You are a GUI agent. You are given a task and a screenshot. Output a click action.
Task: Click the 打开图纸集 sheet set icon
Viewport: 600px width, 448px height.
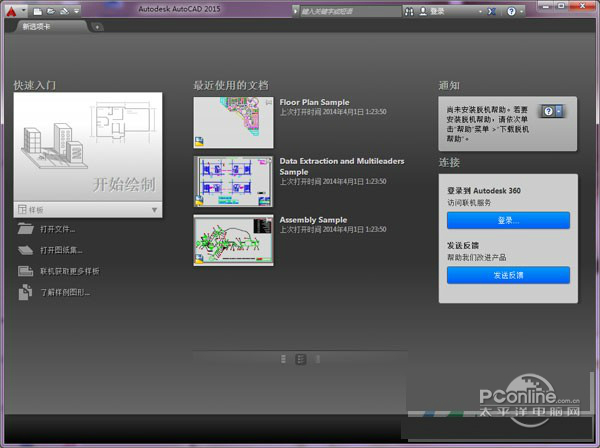tap(26, 250)
